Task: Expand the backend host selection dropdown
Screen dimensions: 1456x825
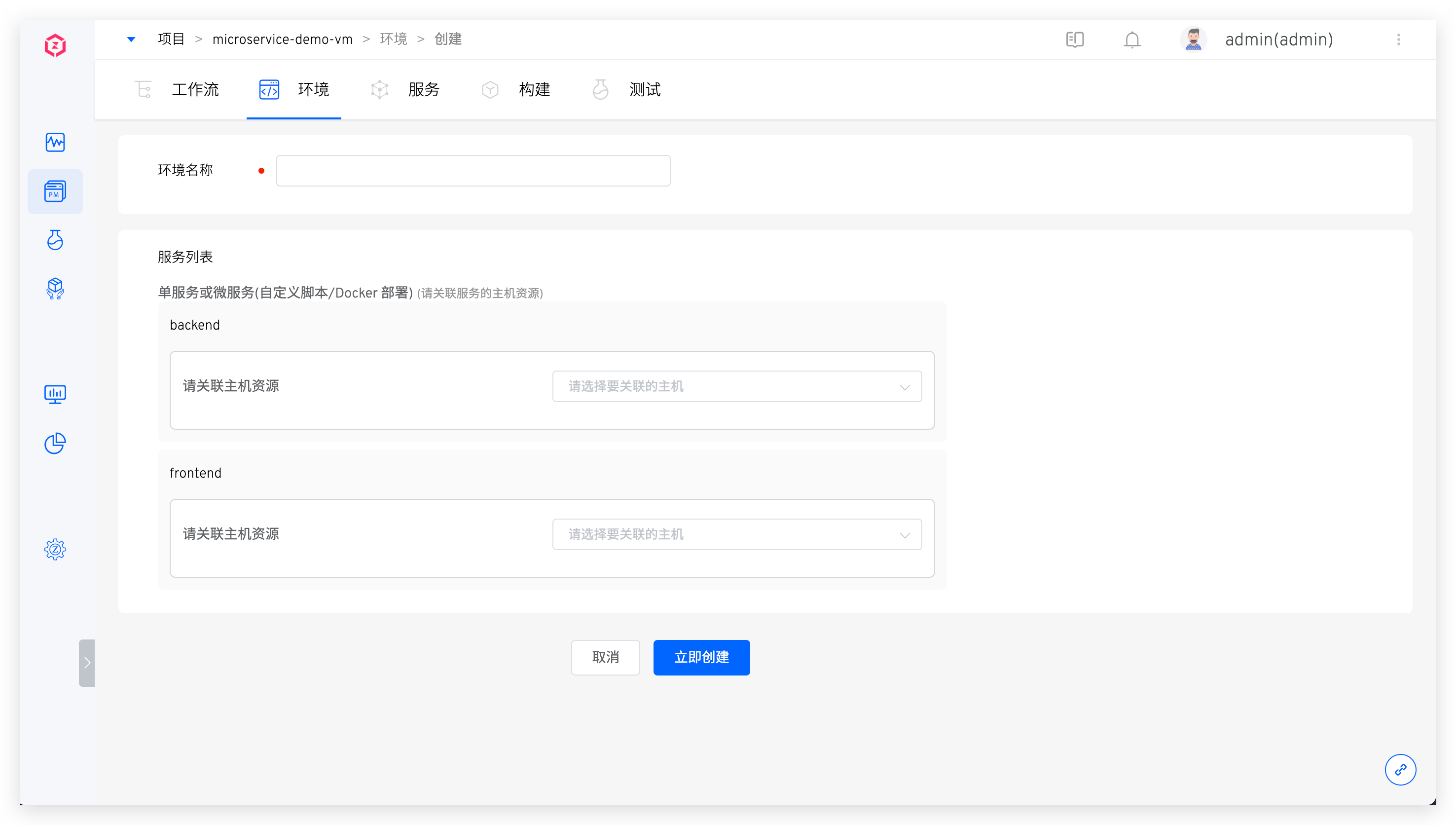Action: 736,386
